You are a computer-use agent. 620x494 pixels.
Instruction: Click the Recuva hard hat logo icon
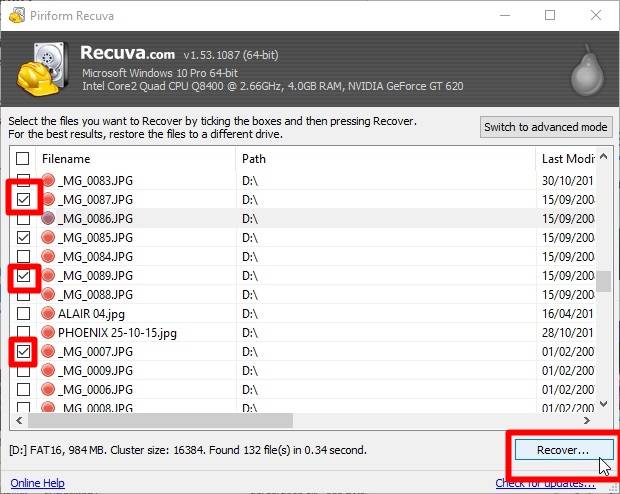click(x=41, y=68)
